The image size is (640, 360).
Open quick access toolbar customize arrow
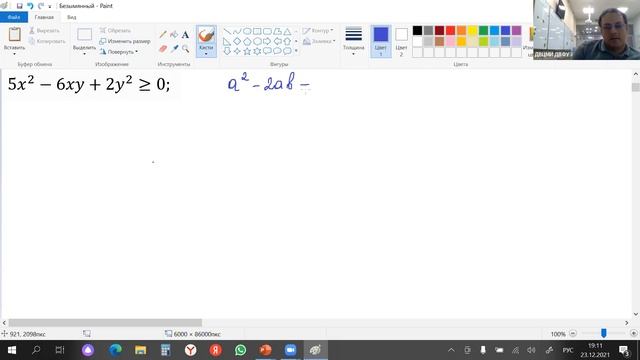[50, 6]
